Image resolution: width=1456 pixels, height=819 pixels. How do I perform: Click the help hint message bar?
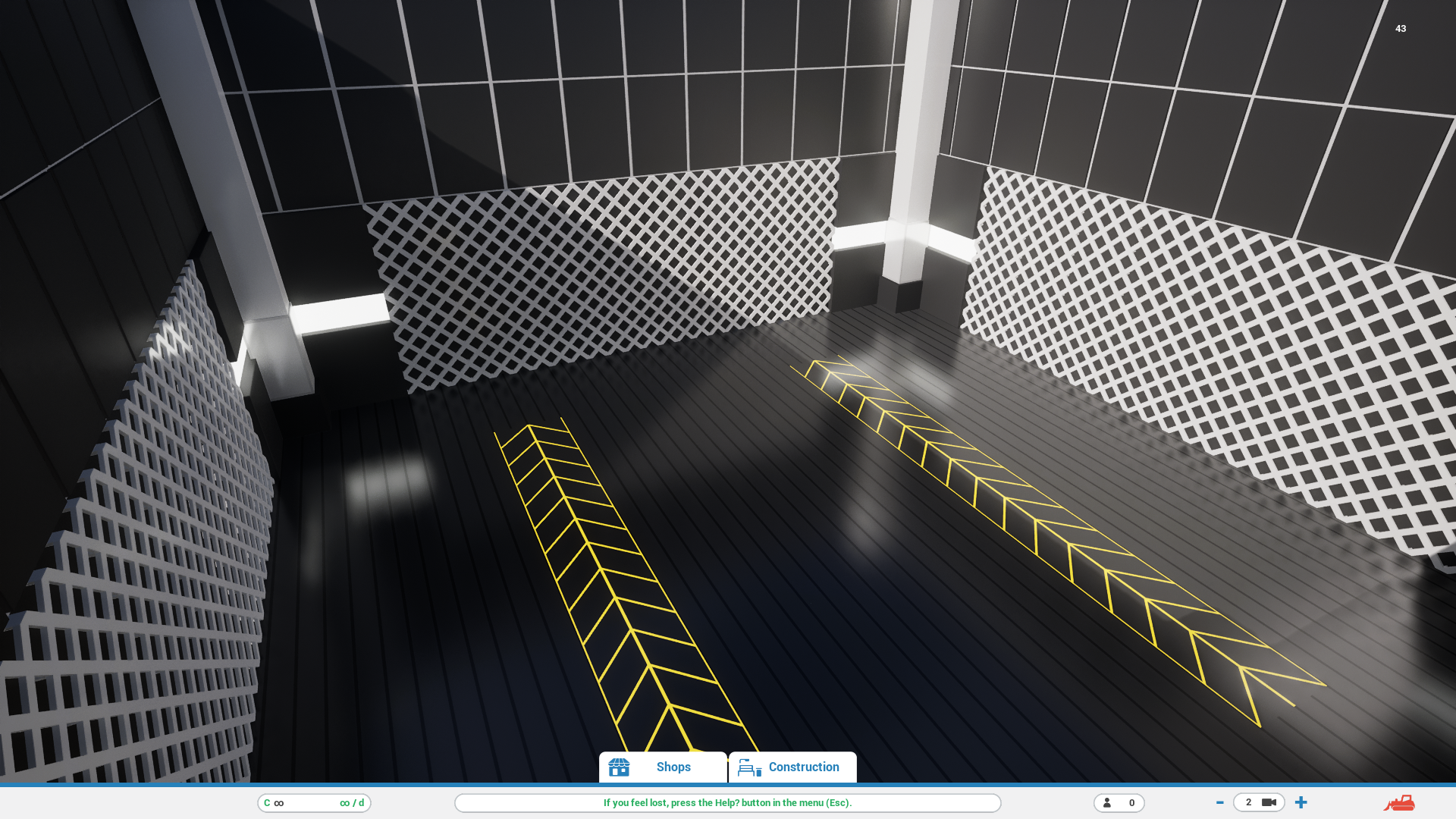pyautogui.click(x=727, y=803)
